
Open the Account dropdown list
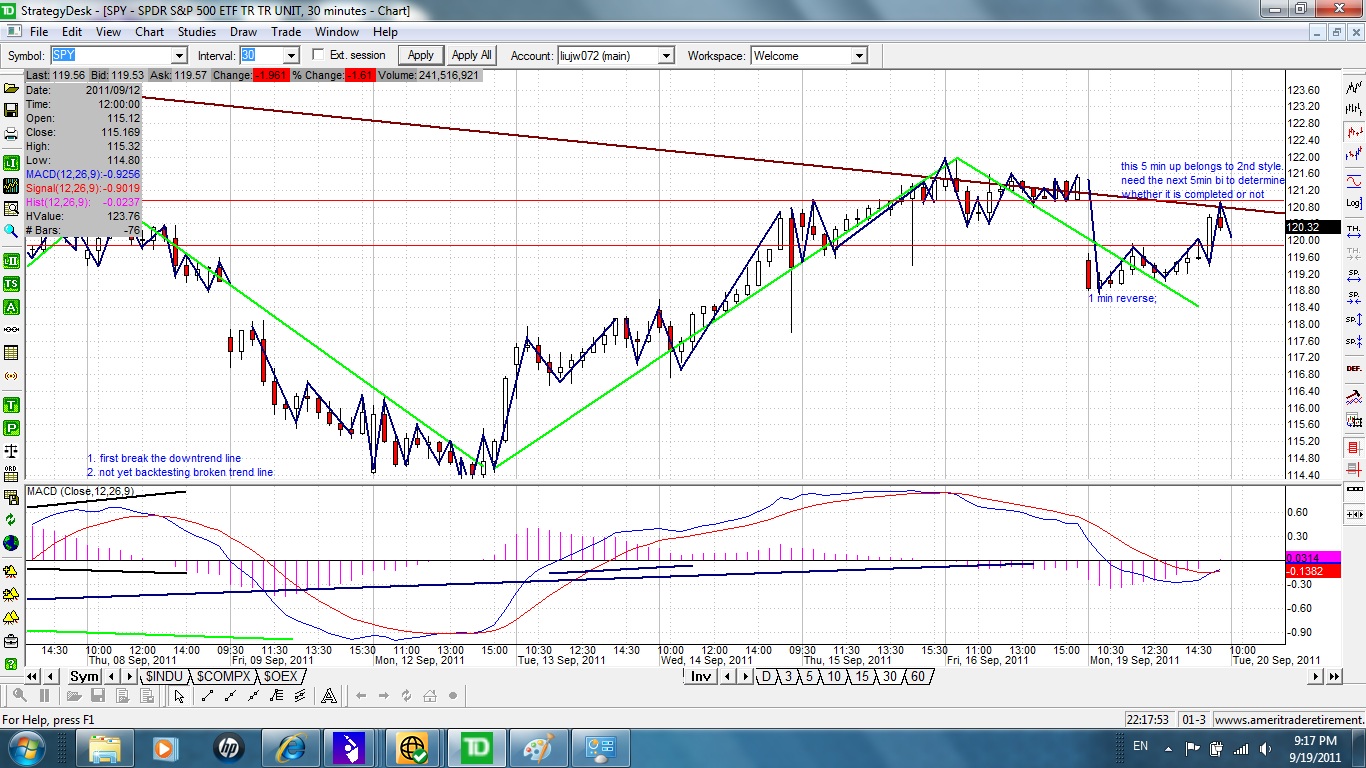point(666,56)
